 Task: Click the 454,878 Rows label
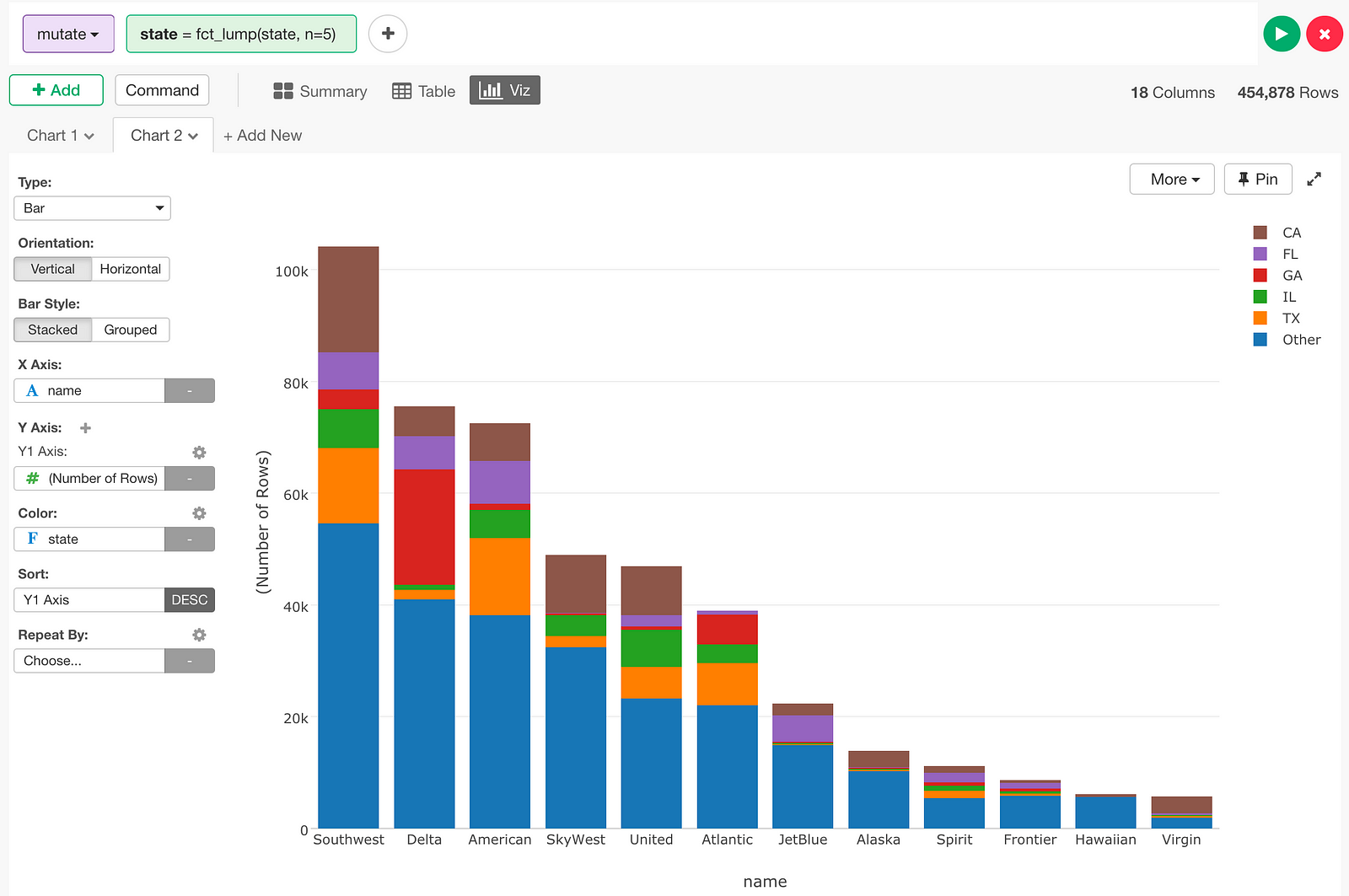[x=1287, y=93]
